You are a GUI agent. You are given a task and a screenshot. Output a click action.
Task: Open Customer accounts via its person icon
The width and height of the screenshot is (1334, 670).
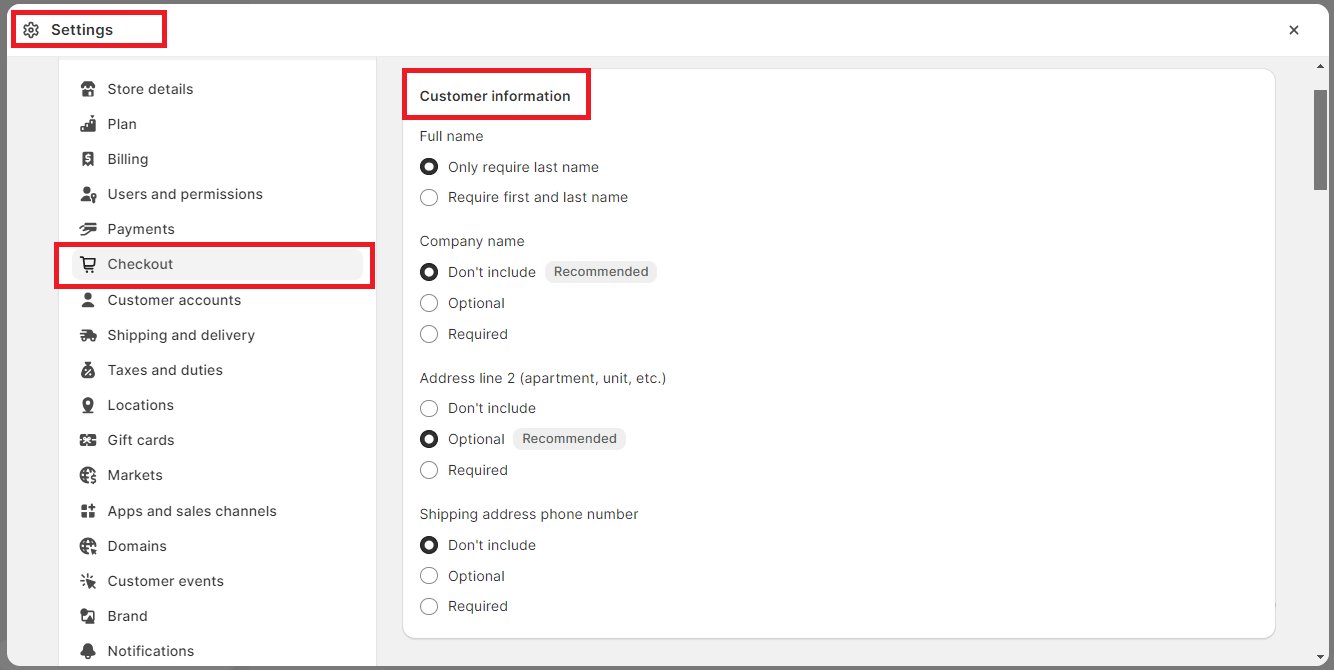[x=88, y=299]
